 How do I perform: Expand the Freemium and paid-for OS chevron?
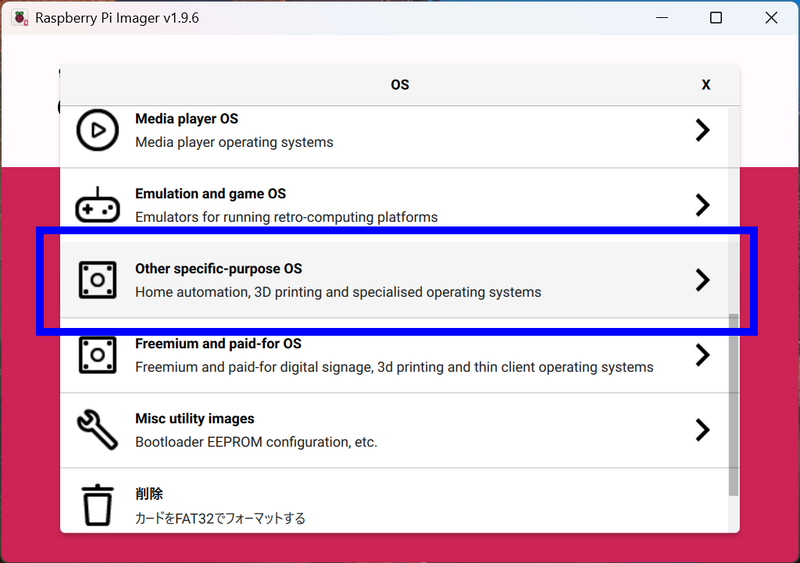(x=703, y=355)
